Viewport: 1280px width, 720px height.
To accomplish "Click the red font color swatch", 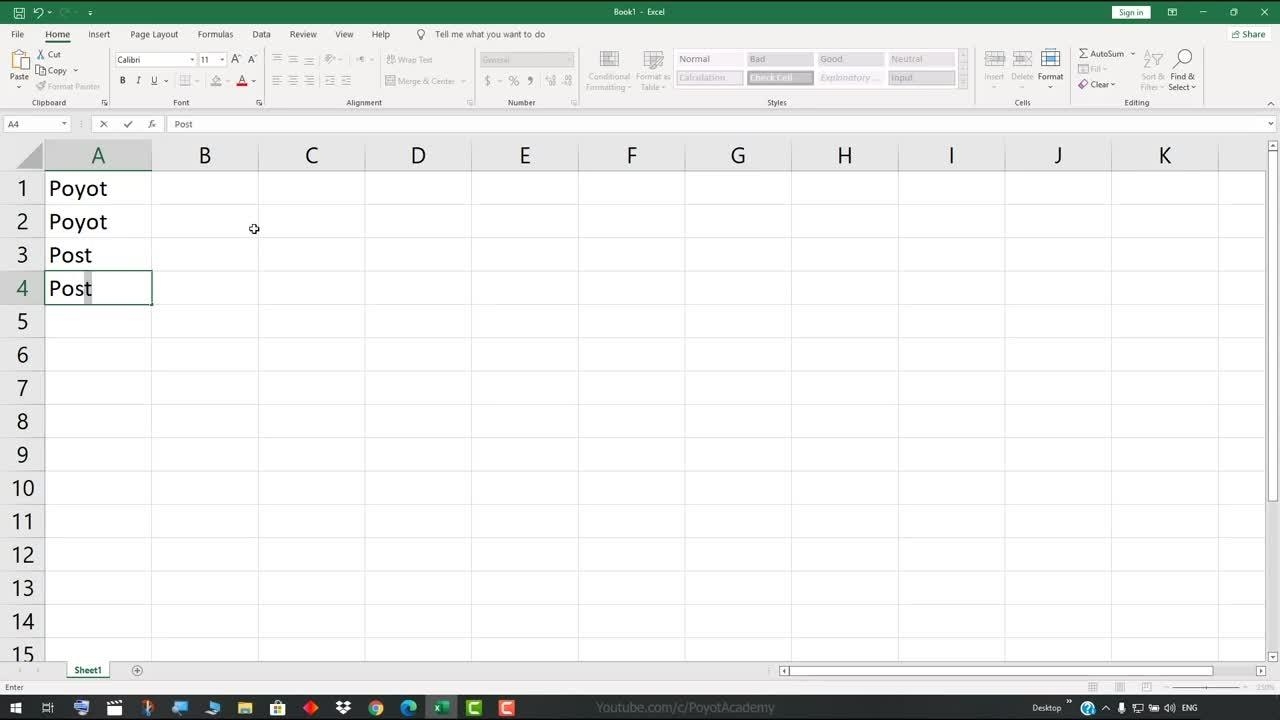I will point(241,81).
